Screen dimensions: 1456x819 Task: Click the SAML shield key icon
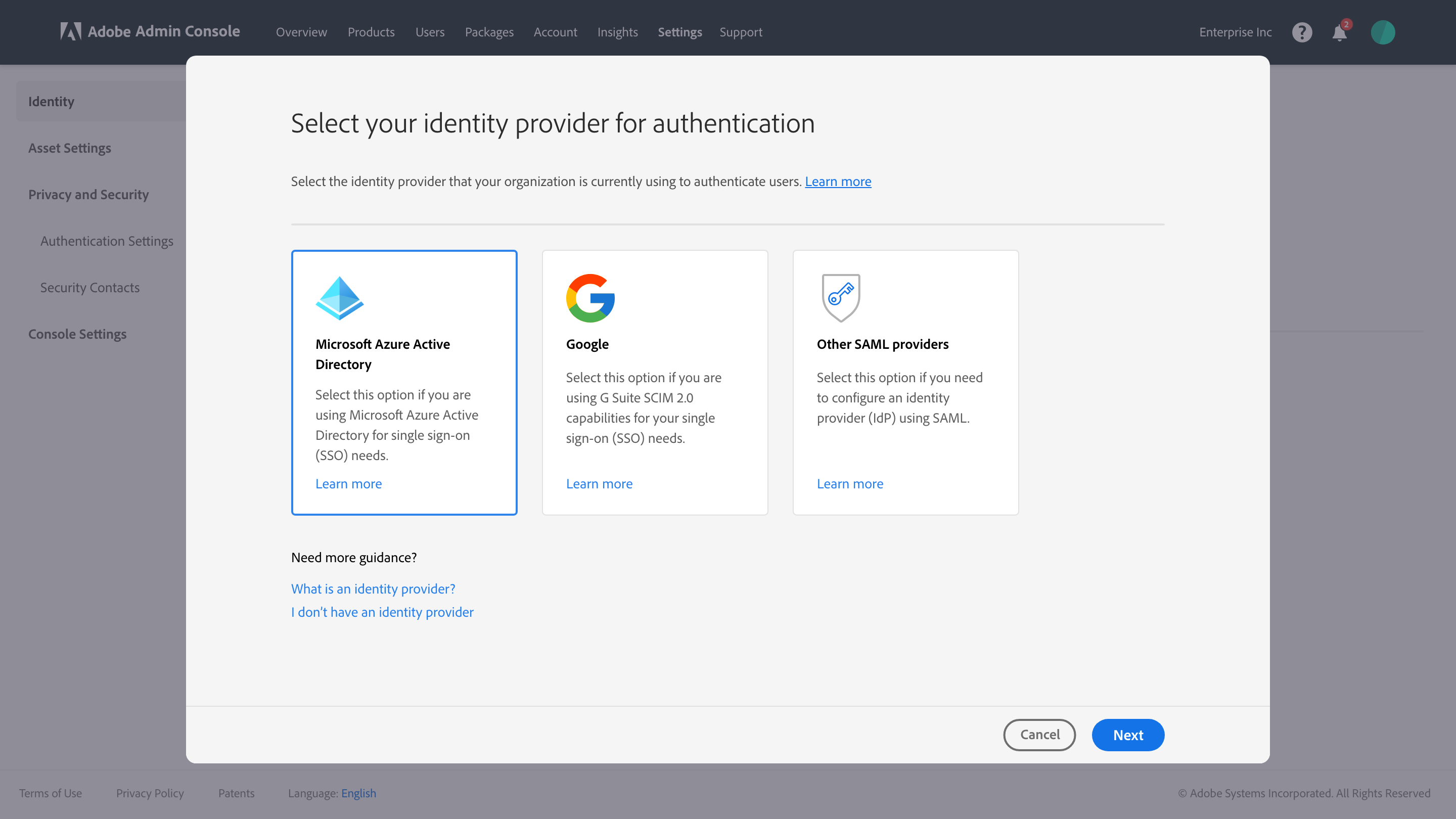point(840,298)
